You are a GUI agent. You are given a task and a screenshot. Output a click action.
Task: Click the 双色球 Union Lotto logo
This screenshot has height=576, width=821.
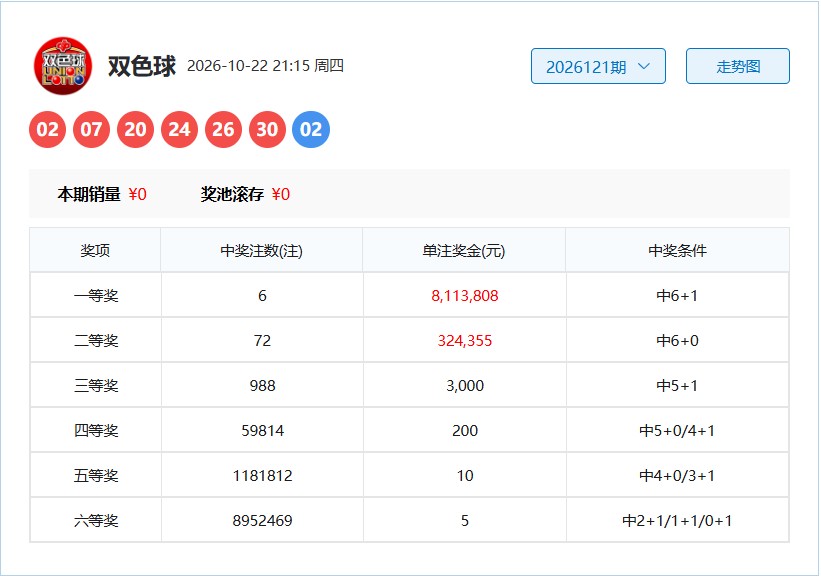point(63,66)
